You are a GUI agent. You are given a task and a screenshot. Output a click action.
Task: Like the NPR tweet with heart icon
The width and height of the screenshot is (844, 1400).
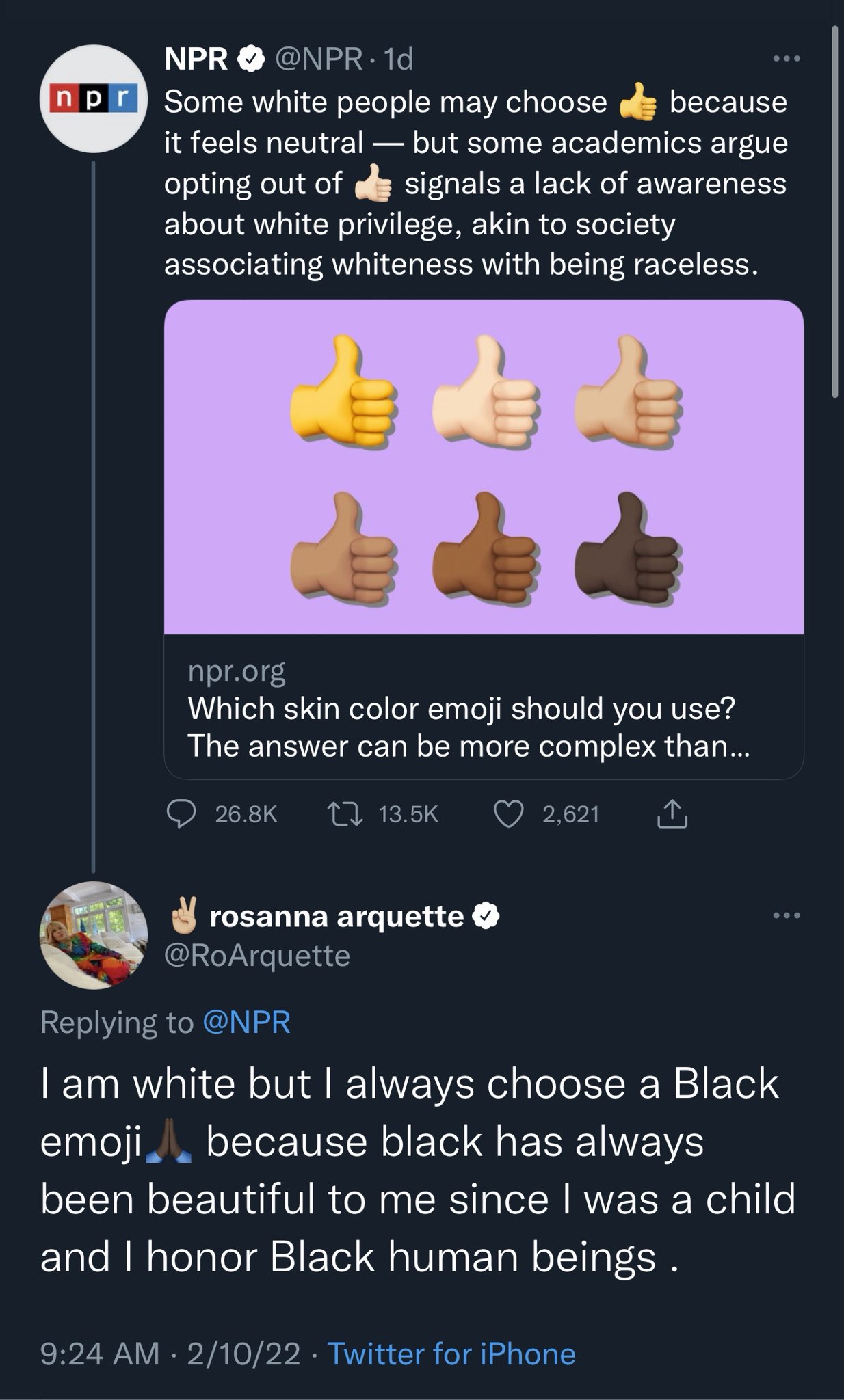pos(508,813)
